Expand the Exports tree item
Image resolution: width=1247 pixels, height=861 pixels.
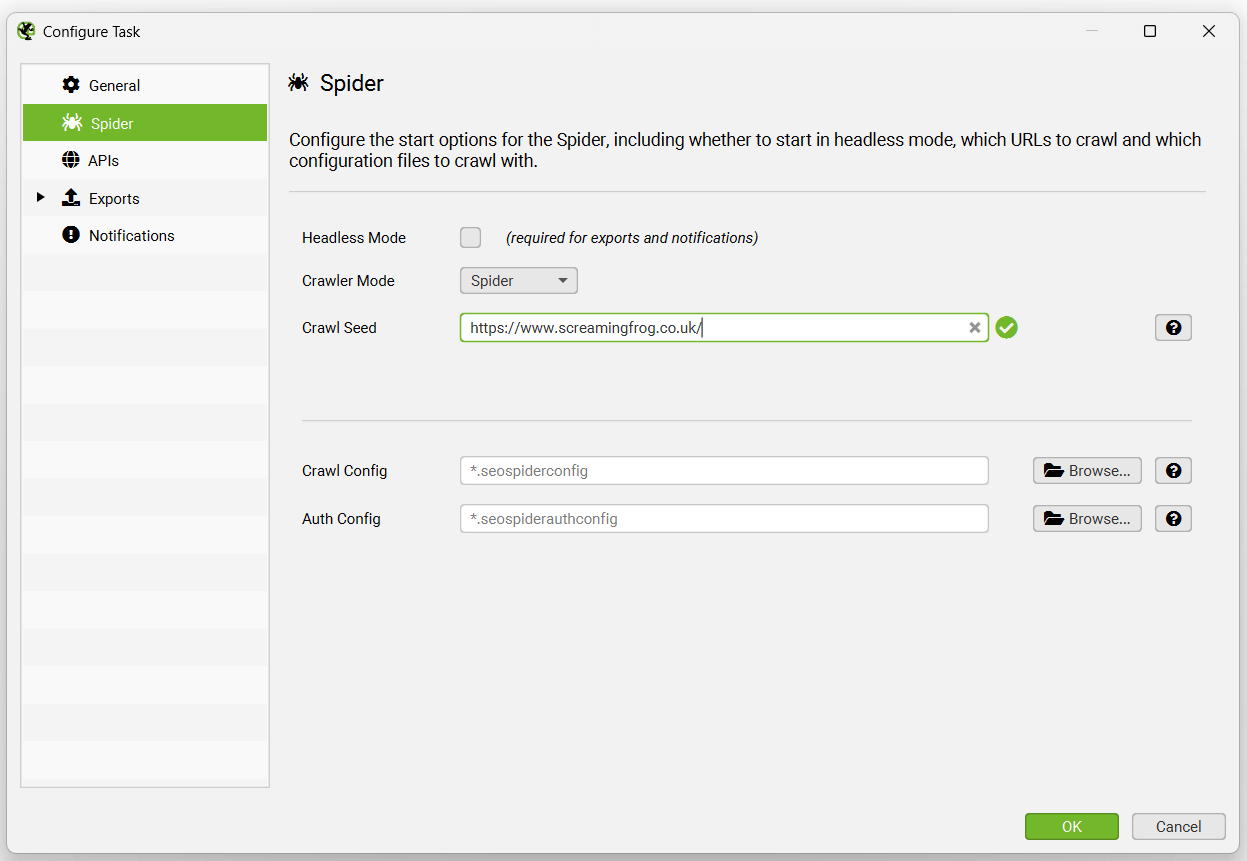point(41,197)
